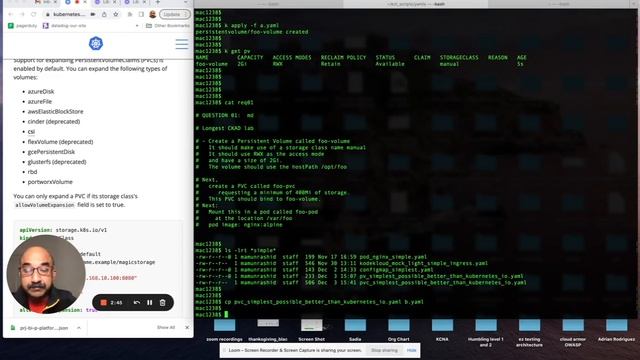Image resolution: width=640 pixels, height=360 pixels.
Task: Open the pagerduty bookmark
Action: click(x=23, y=26)
